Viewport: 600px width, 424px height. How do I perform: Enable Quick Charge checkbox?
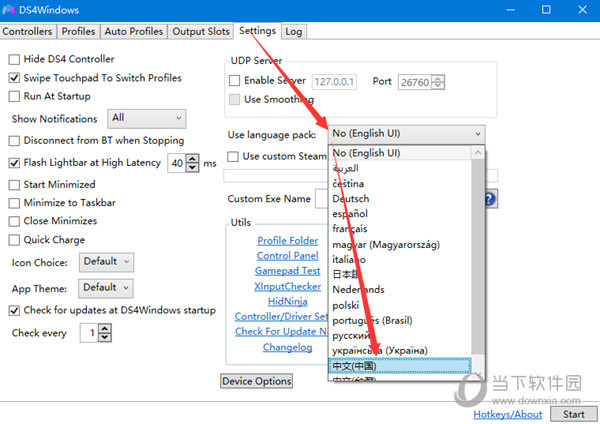(14, 240)
